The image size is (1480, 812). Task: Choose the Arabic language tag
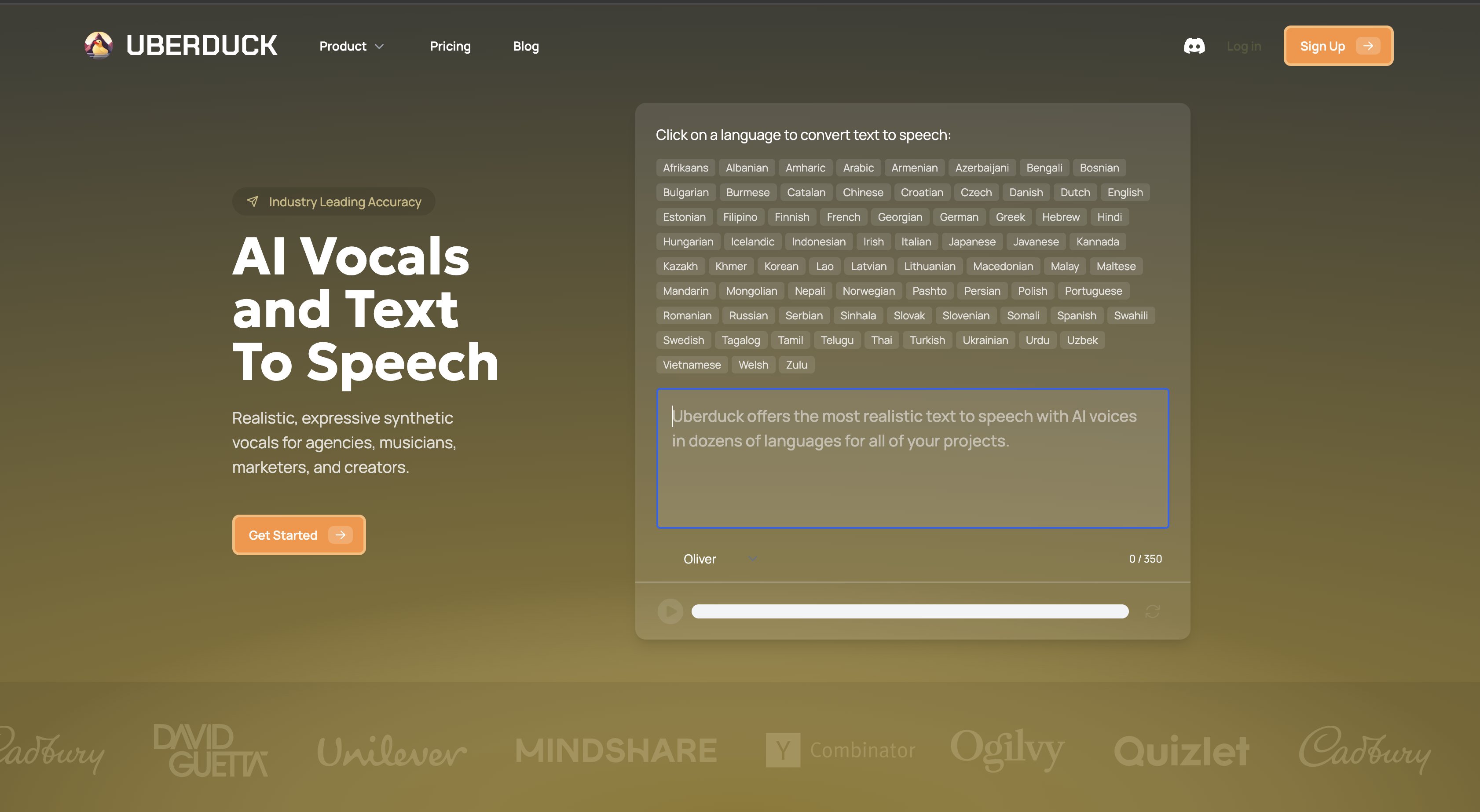click(x=858, y=168)
